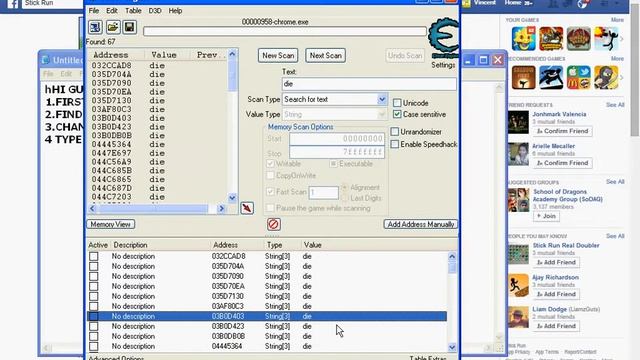Viewport: 640px width, 360px height.
Task: Click the Settings label under the logo
Action: [443, 65]
